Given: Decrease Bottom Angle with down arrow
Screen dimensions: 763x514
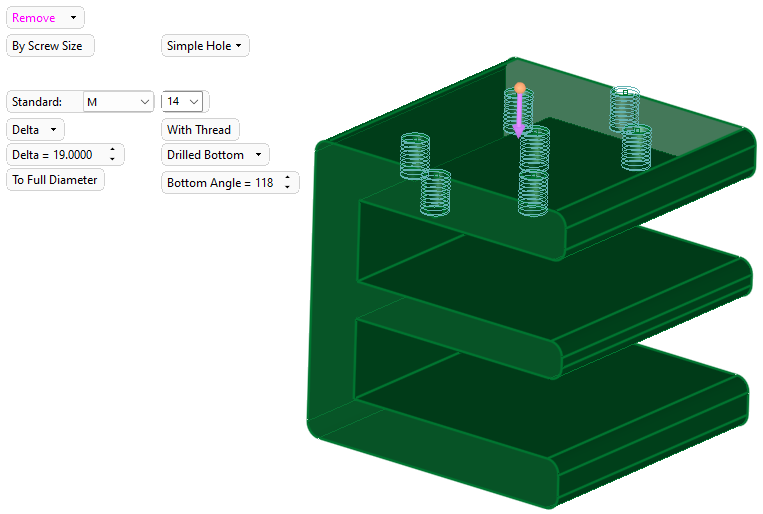Looking at the screenshot, I should 288,188.
